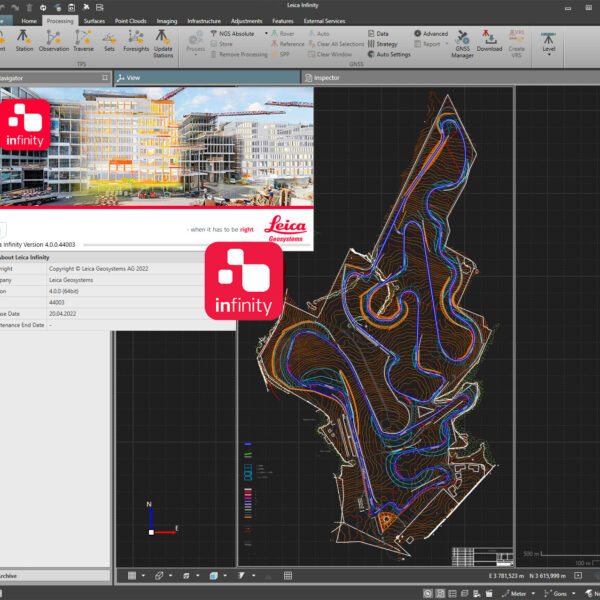600x600 pixels.
Task: Expand dropdown arrow next to 3D cube icon
Action: tap(225, 576)
